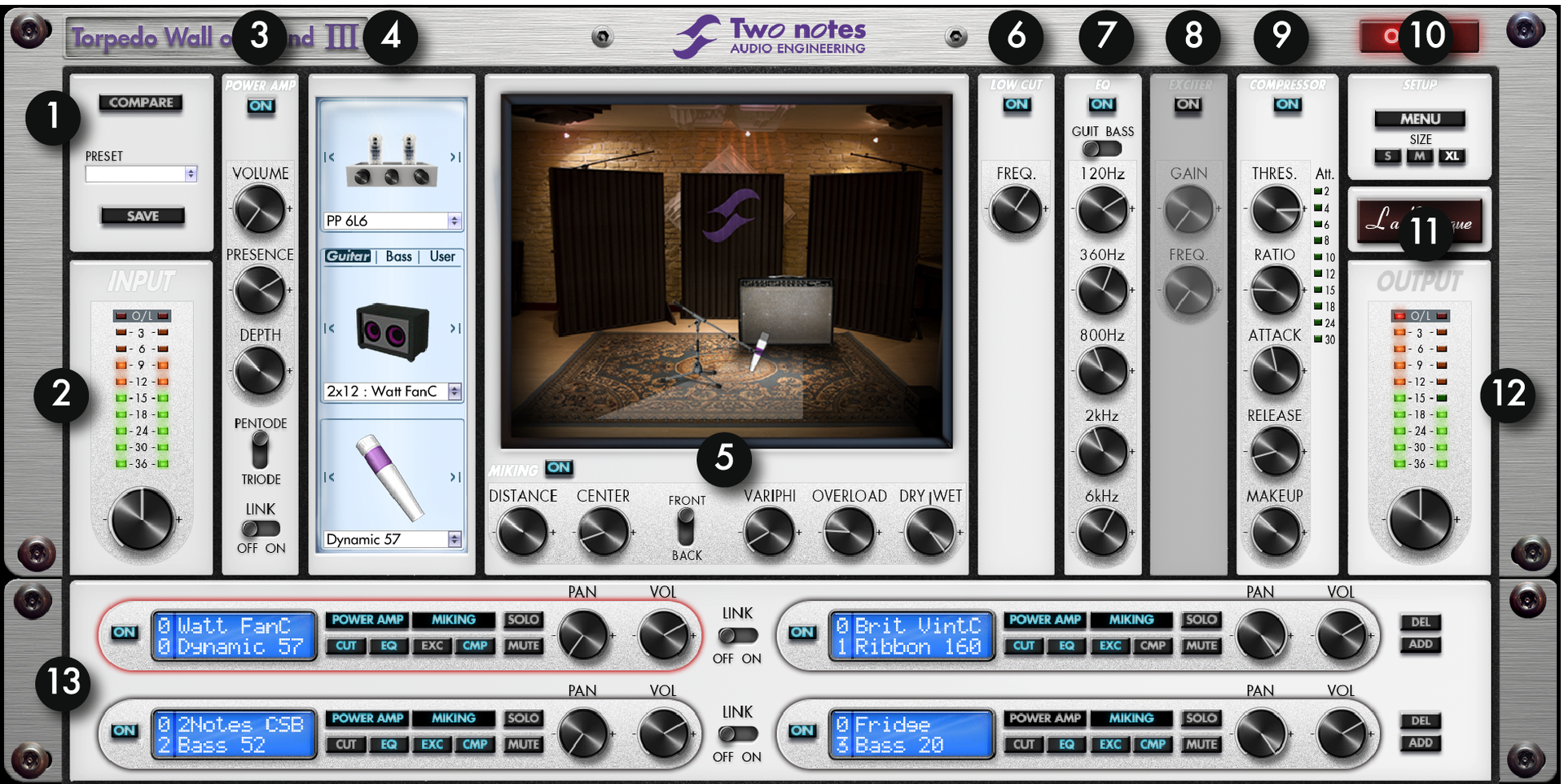Click the DRY/WET knob
The width and height of the screenshot is (1564, 784).
coord(929,532)
